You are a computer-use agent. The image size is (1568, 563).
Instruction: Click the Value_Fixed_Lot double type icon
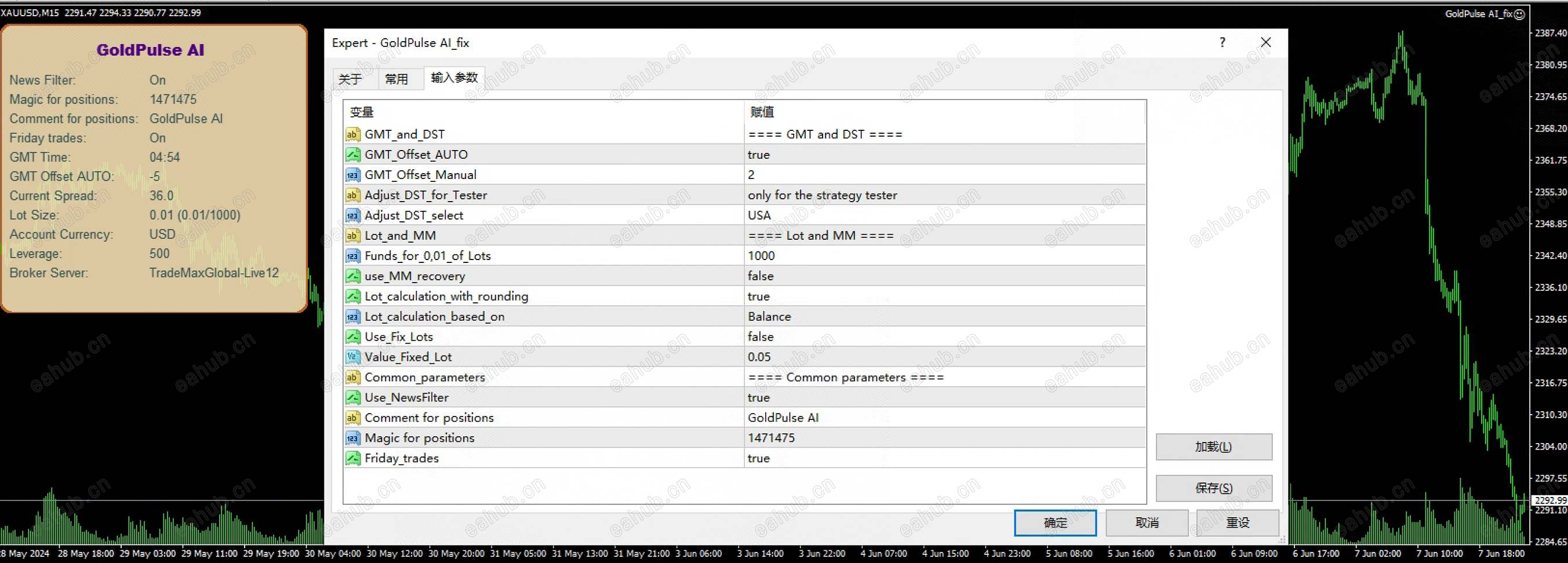coord(352,357)
